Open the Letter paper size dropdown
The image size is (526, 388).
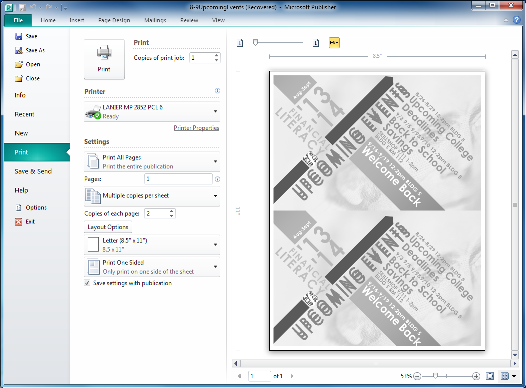tap(152, 245)
